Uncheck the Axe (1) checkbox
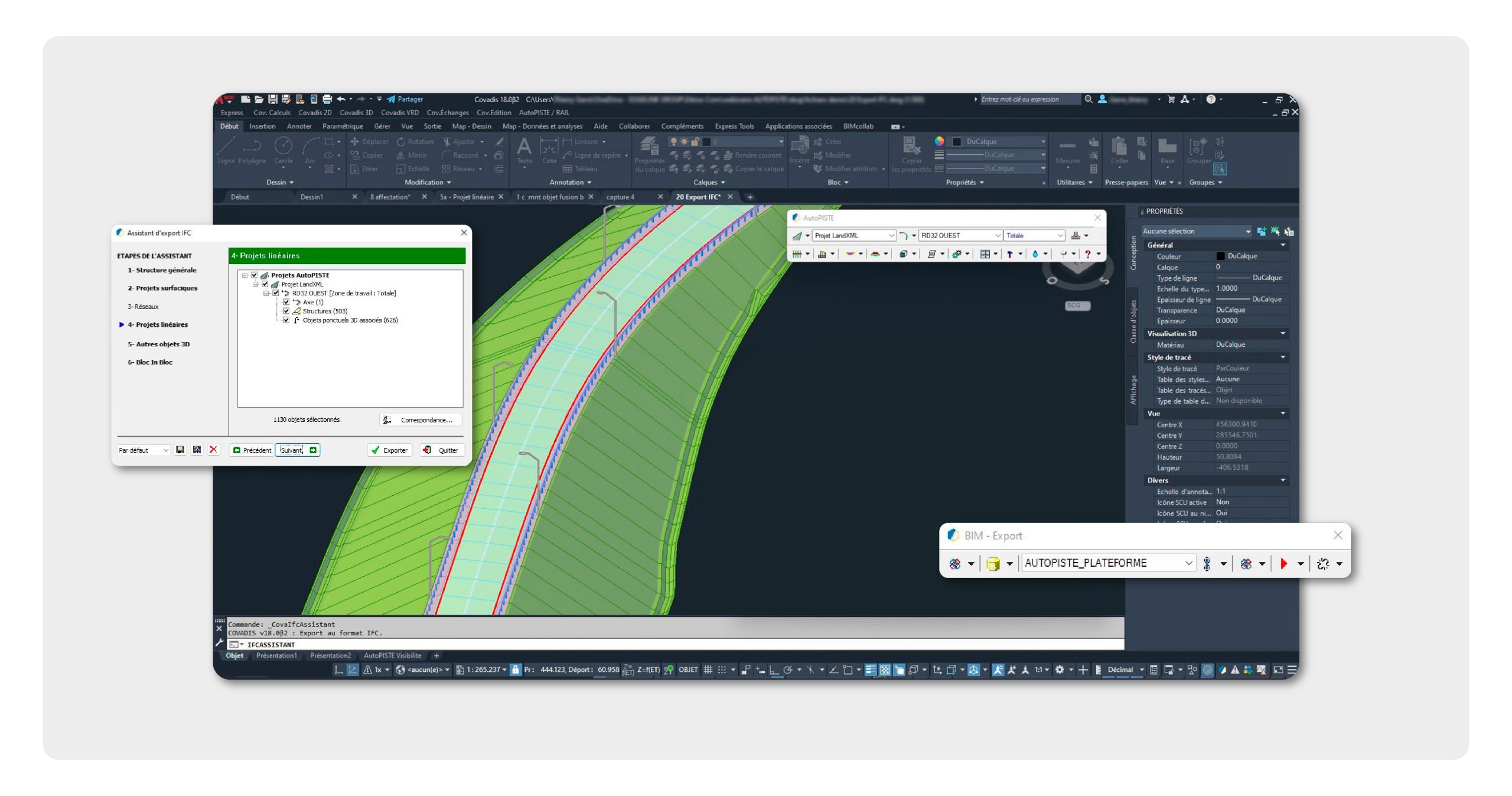 tap(286, 302)
